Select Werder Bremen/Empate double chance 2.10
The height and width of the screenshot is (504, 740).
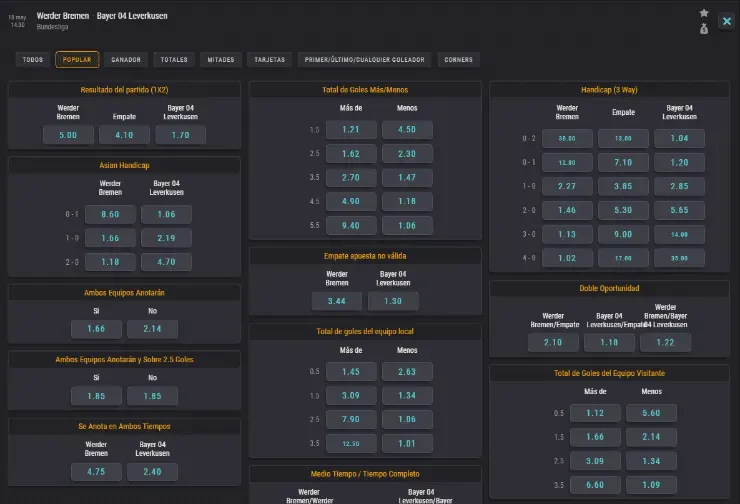point(553,343)
